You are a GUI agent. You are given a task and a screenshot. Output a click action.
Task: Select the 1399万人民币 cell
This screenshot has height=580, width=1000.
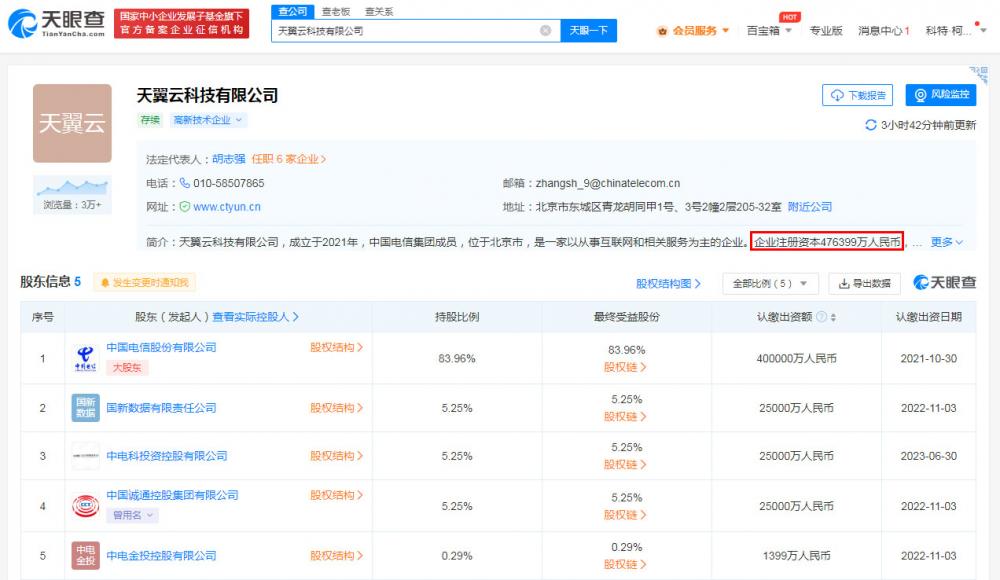click(x=796, y=556)
